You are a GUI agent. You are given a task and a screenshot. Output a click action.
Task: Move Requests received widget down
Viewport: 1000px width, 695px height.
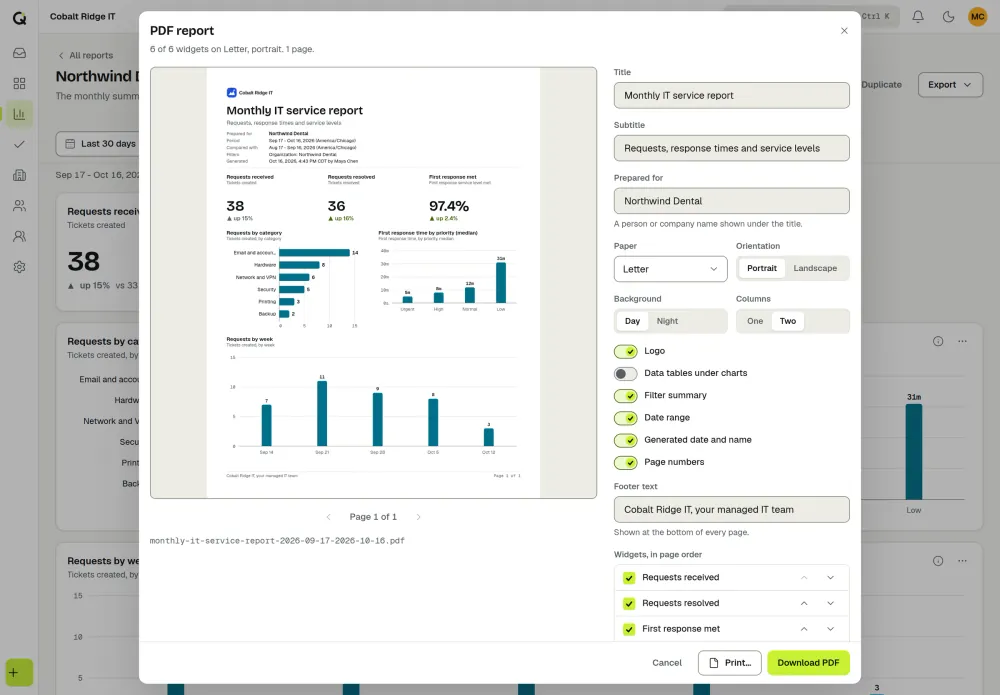(x=830, y=578)
